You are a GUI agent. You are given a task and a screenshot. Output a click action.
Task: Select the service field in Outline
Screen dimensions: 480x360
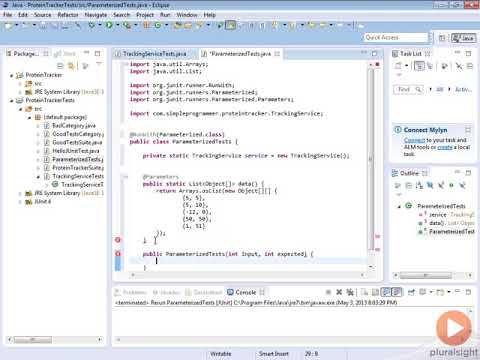[x=438, y=215]
